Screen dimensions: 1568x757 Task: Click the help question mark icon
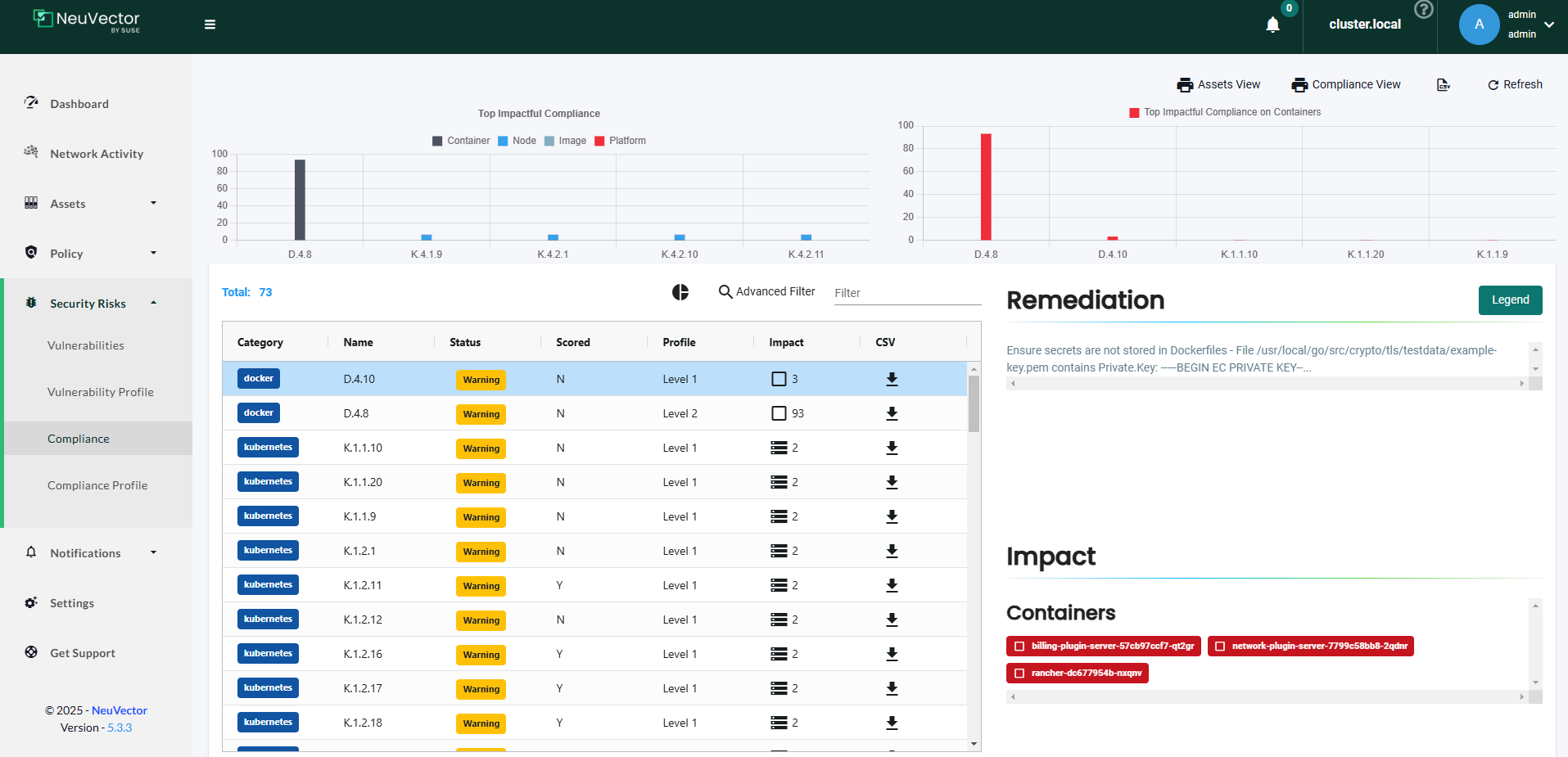(x=1424, y=10)
